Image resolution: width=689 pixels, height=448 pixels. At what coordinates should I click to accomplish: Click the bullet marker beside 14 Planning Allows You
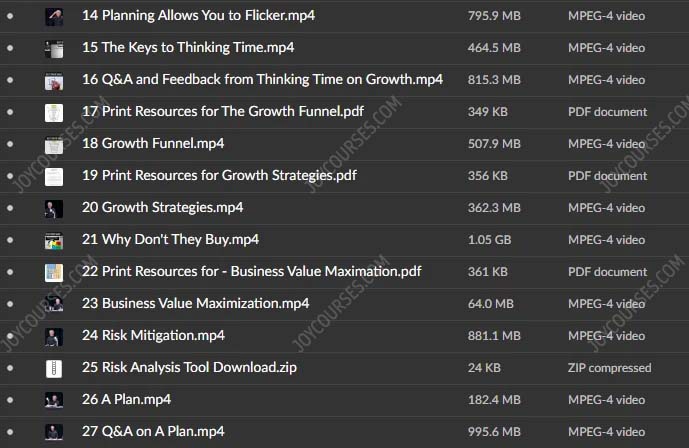(10, 16)
